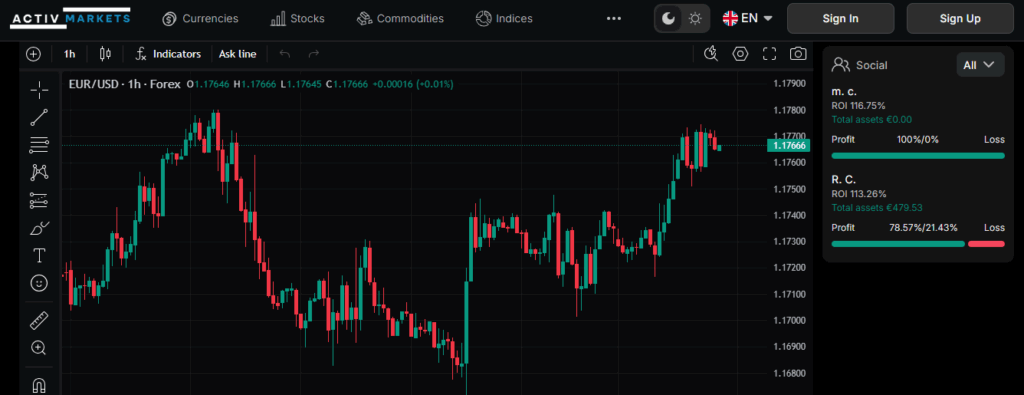Select the zoom in tool
The image size is (1024, 395).
[x=39, y=348]
